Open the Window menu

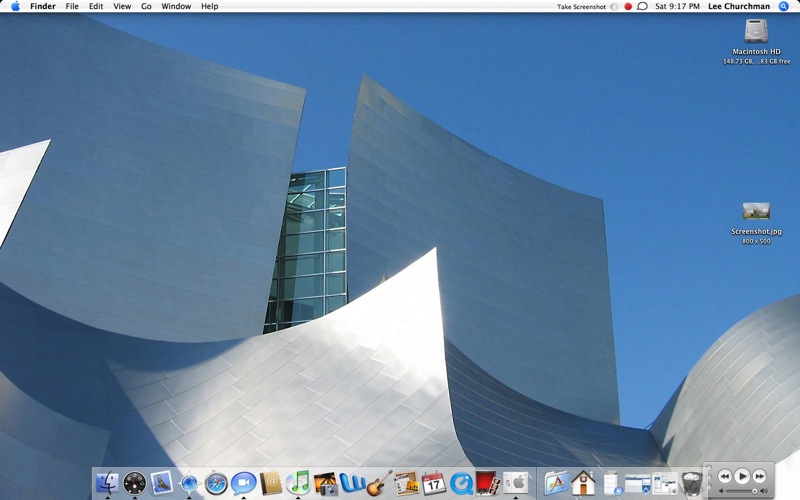click(x=176, y=6)
